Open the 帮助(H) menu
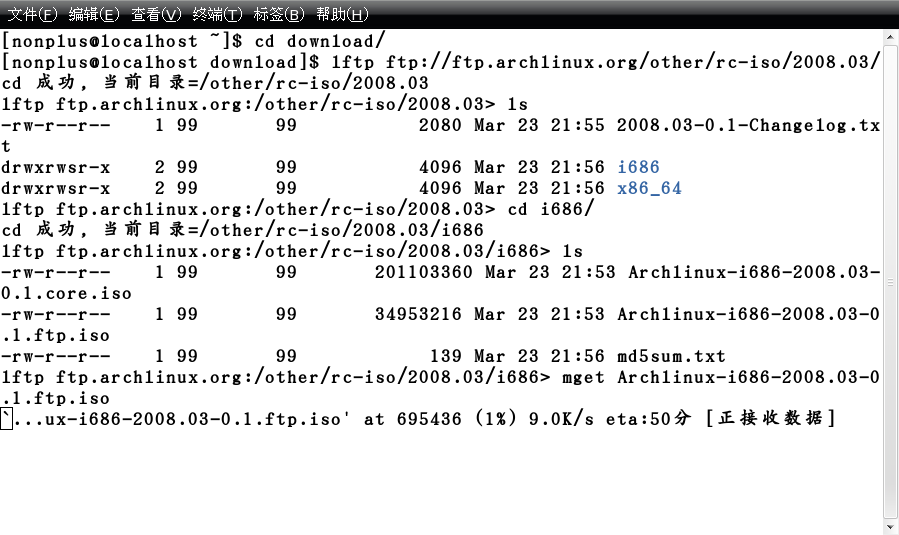This screenshot has width=899, height=535. click(x=342, y=14)
